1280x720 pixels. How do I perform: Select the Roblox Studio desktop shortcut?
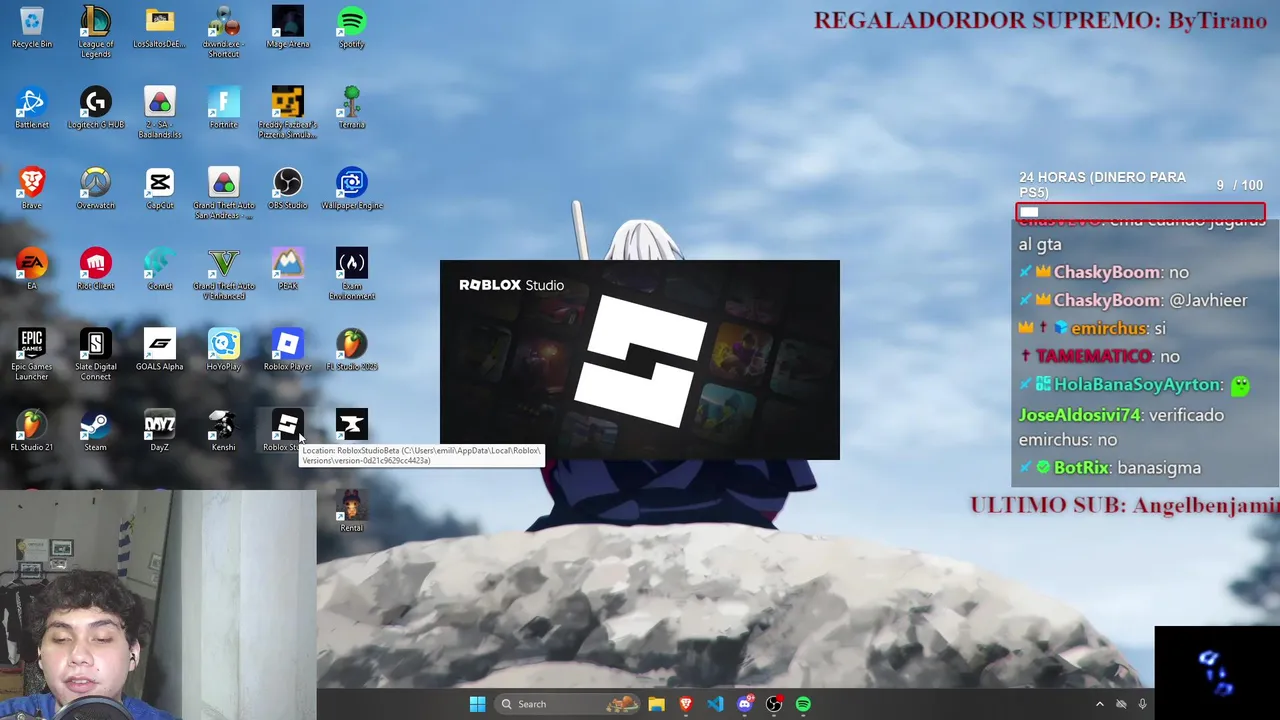pos(287,431)
